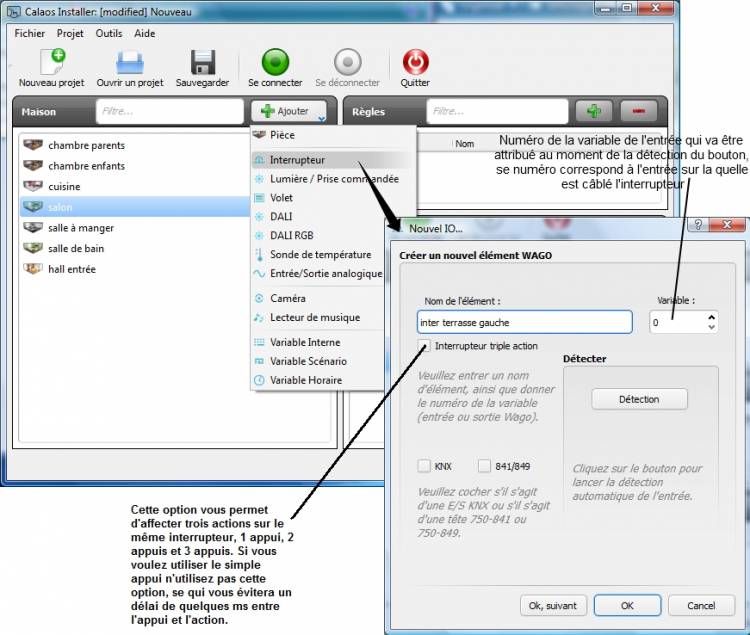750x635 pixels.
Task: Decrease the Variable value with down arrow
Action: click(712, 327)
